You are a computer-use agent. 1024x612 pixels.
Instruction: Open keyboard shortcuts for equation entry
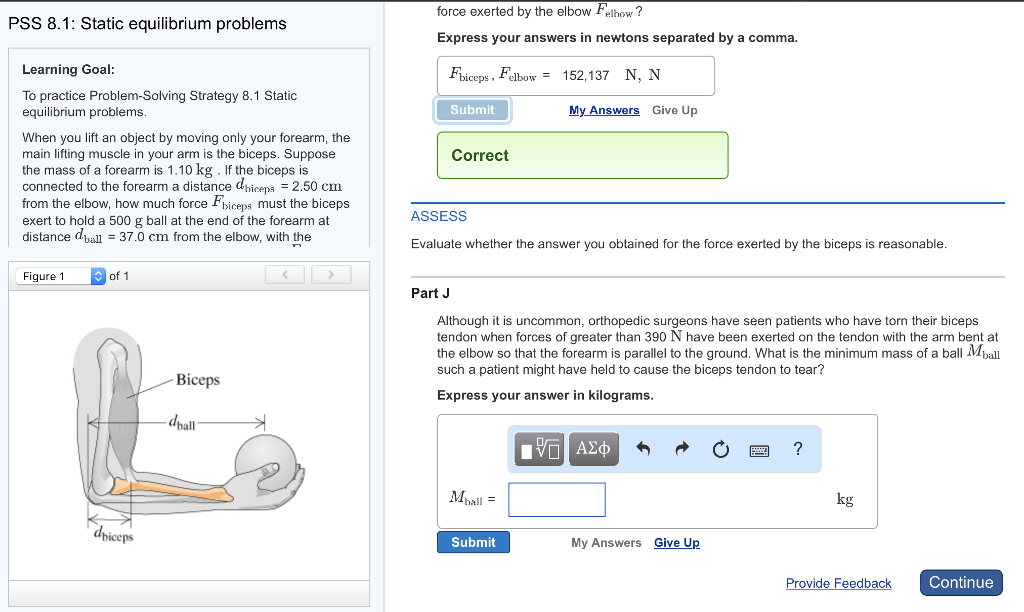pos(759,449)
